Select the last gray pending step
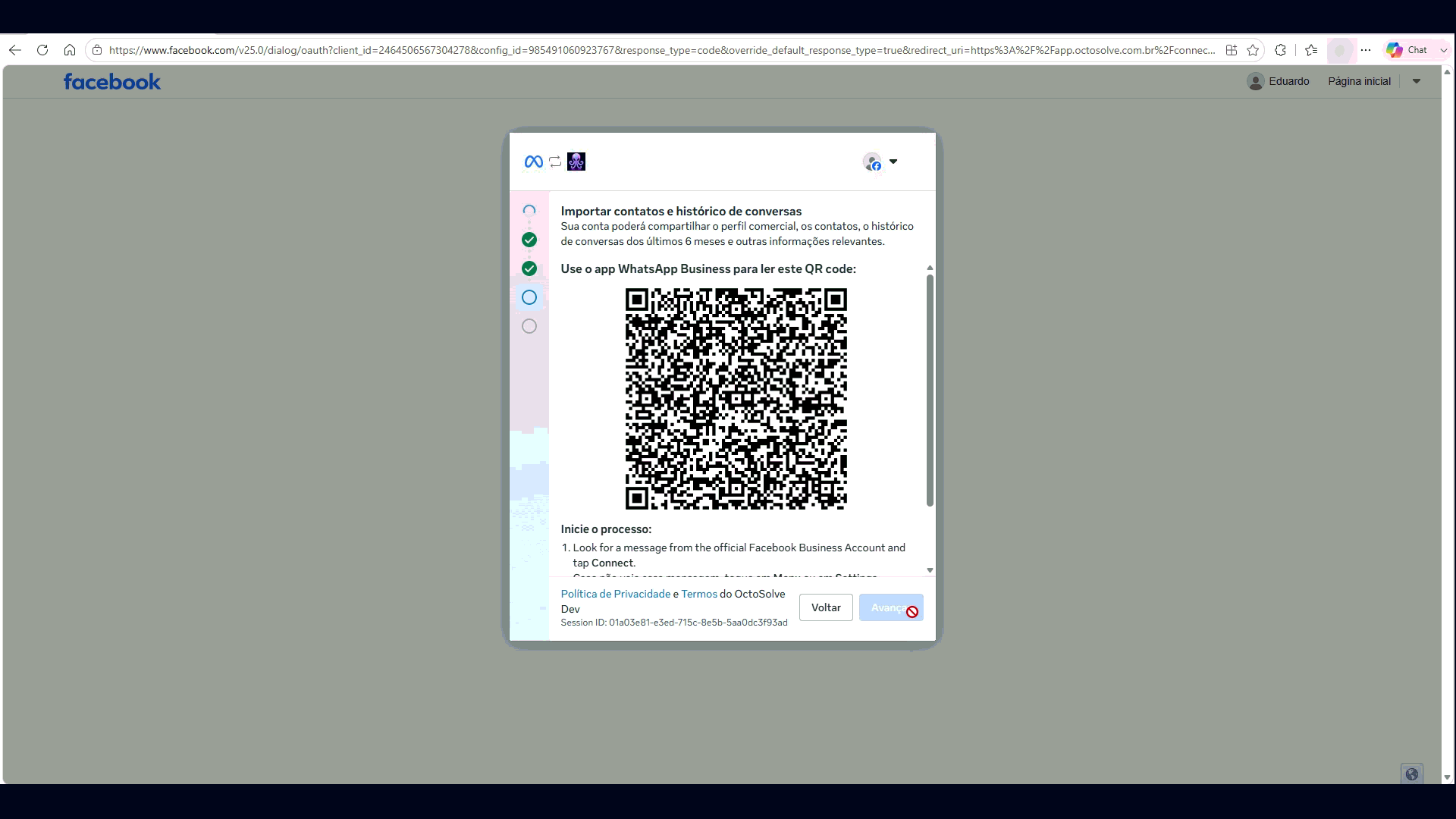The image size is (1456, 819). pos(529,326)
